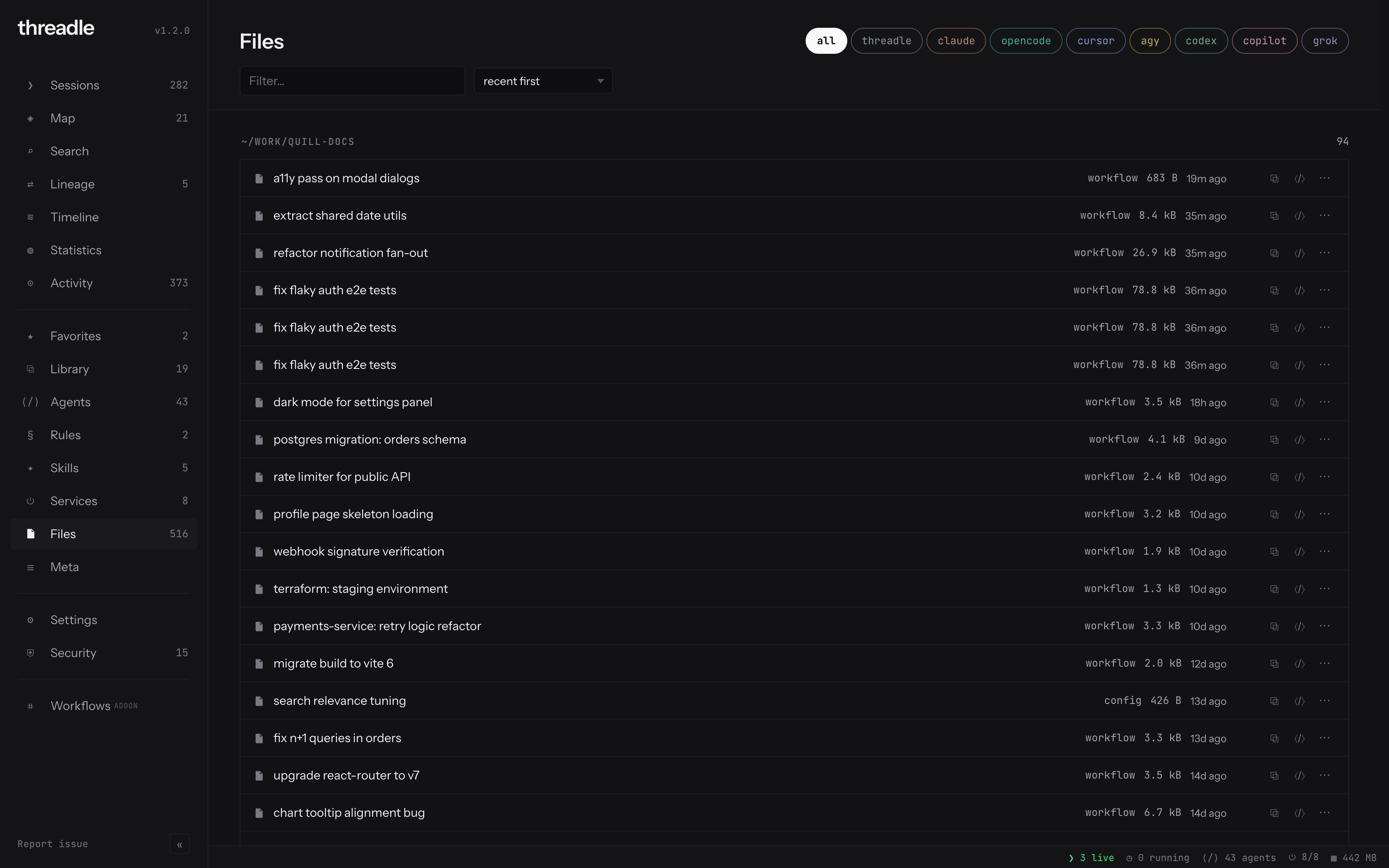Collapse the ~/WORK/QUILL-DOCS group header
The image size is (1389, 868).
coord(298,142)
